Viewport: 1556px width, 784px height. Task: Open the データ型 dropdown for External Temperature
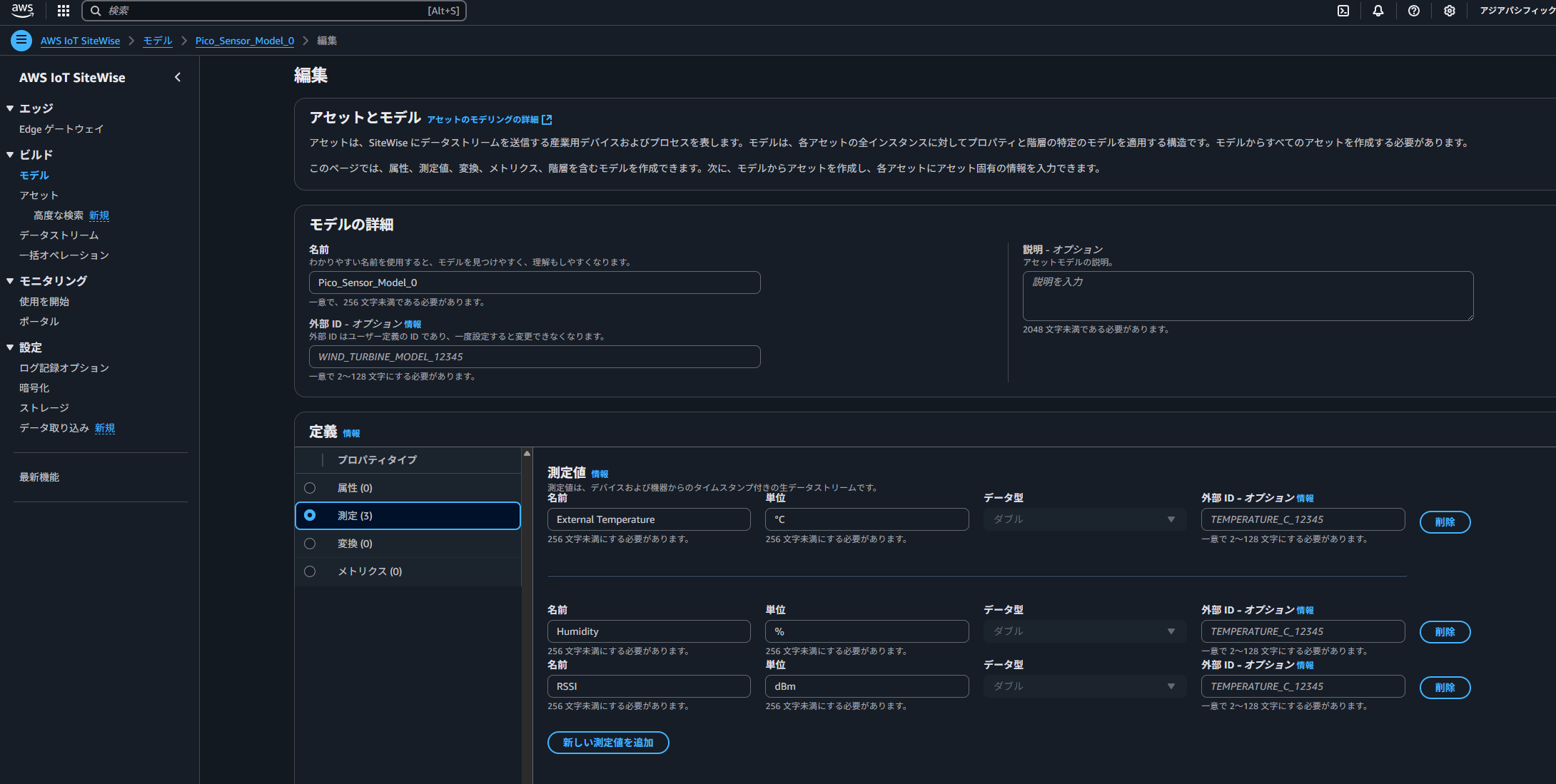click(x=1085, y=519)
